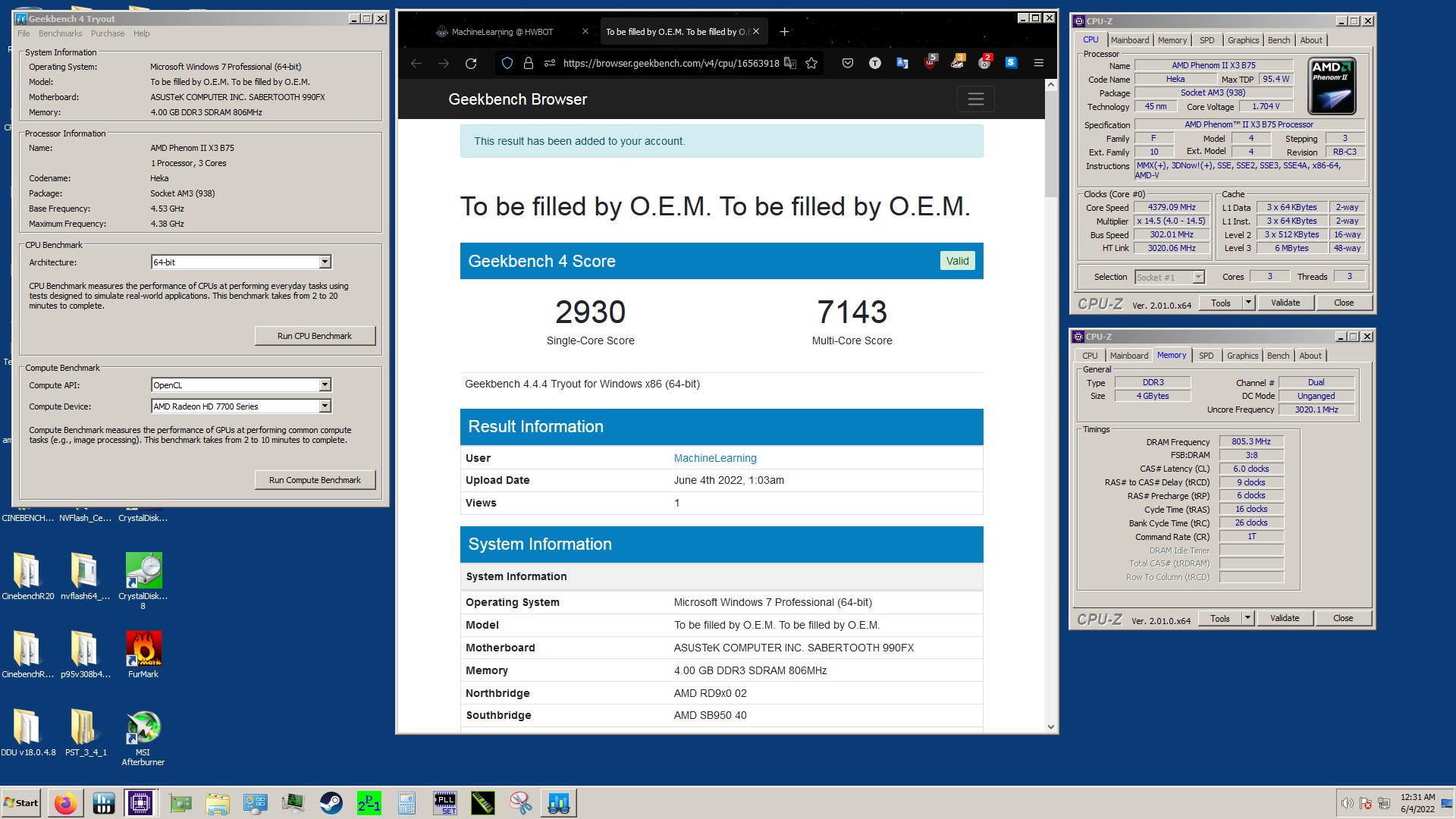Open Firefox application hamburger menu

[1039, 64]
